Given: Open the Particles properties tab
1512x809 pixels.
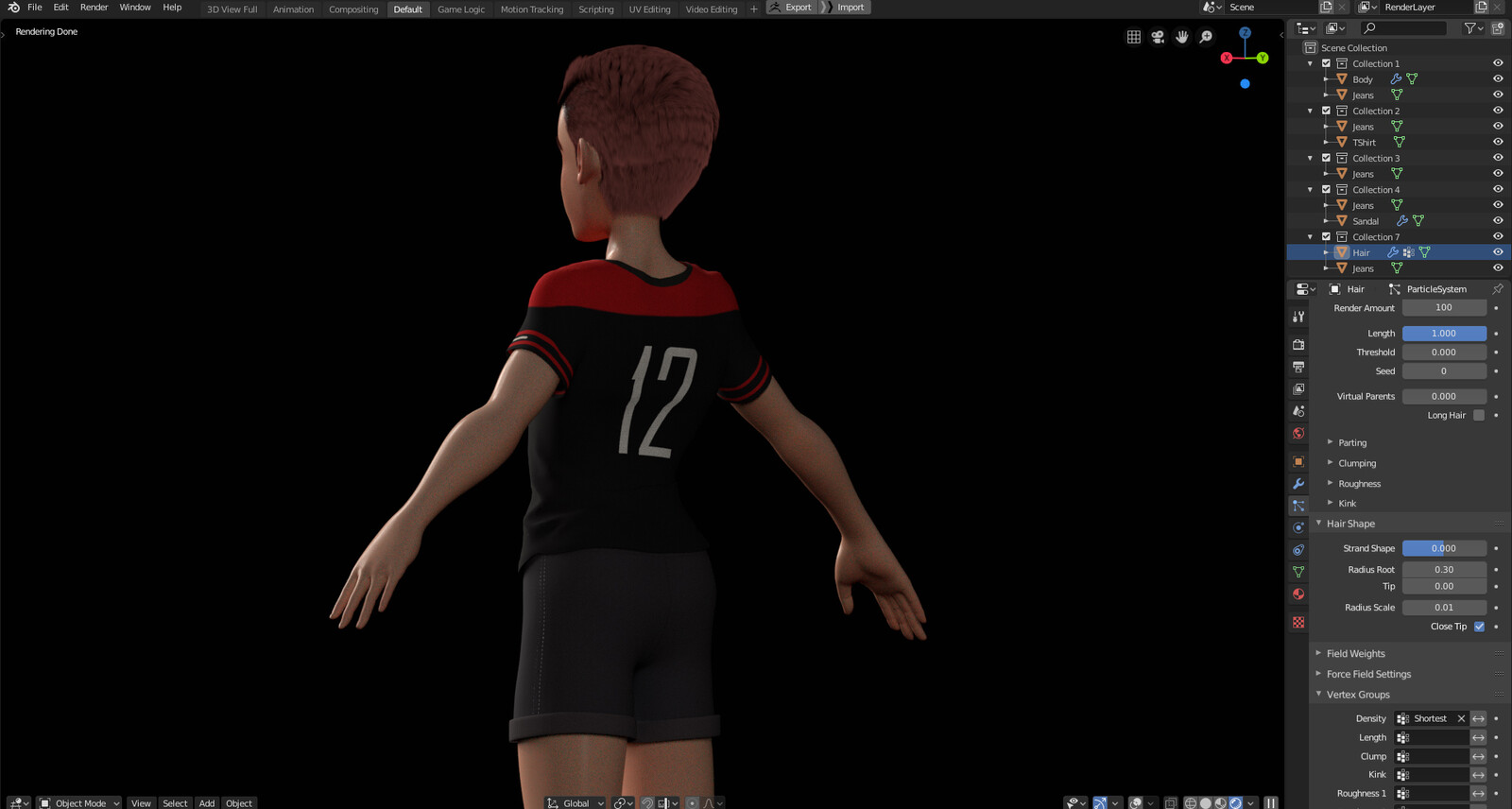Looking at the screenshot, I should (x=1298, y=506).
